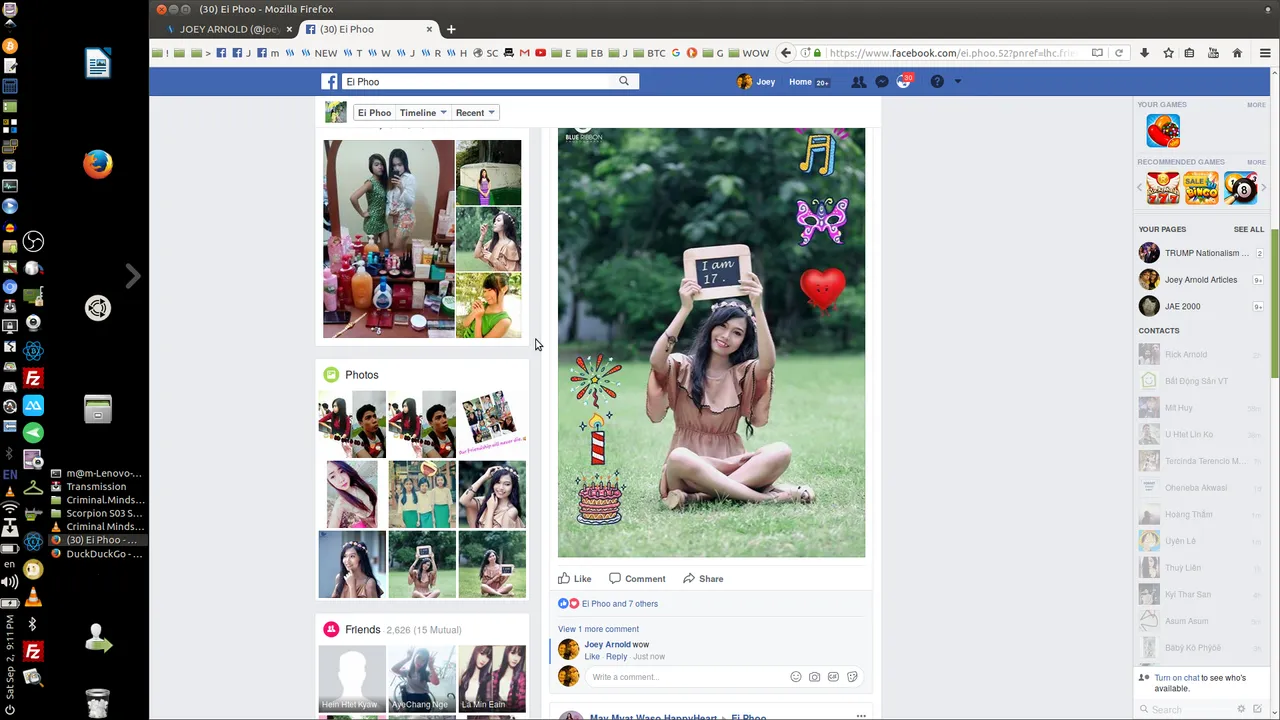Viewport: 1280px width, 720px height.
Task: Open the Photos section heading
Action: coord(362,375)
